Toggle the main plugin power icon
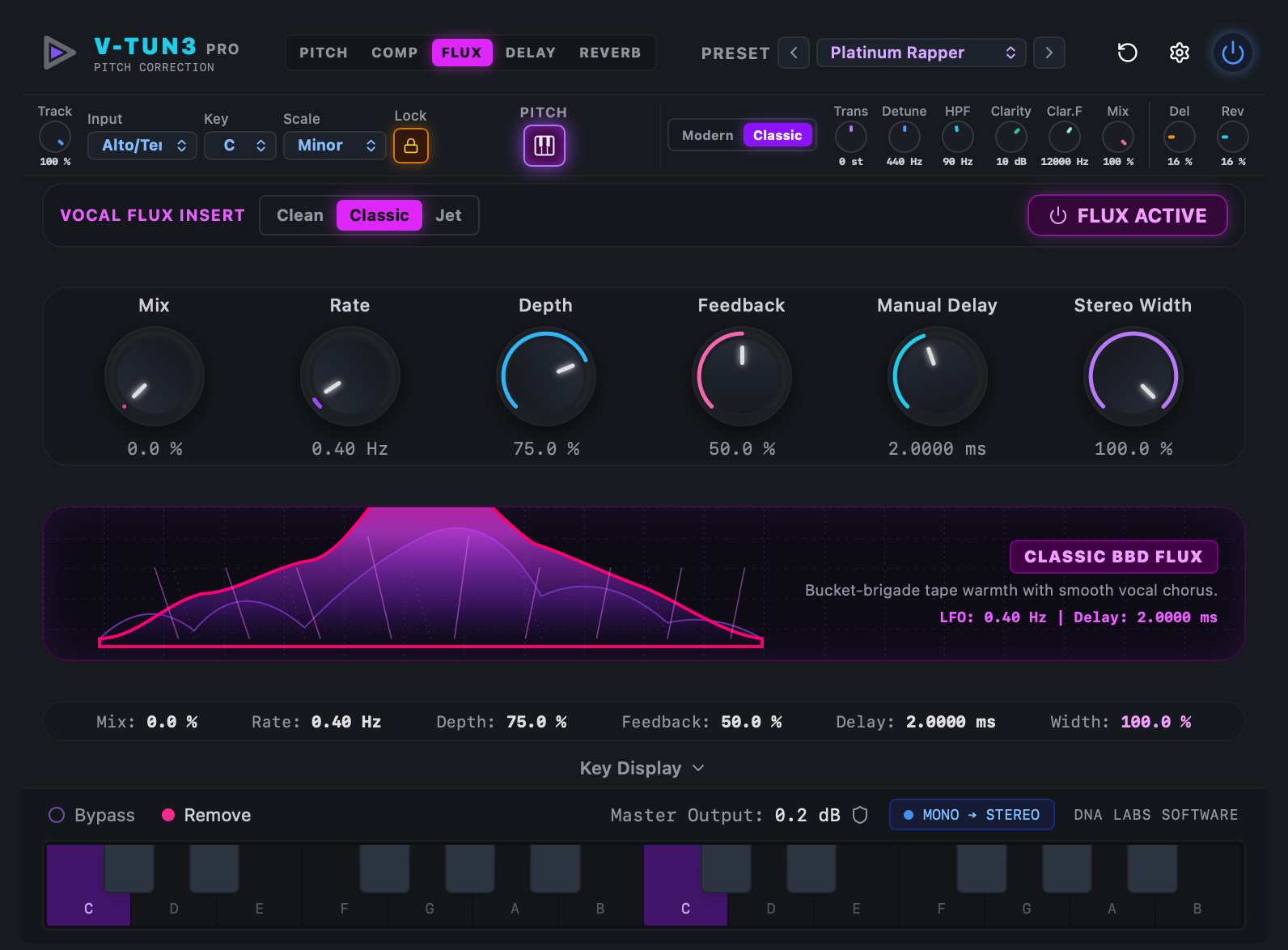The width and height of the screenshot is (1288, 950). click(x=1232, y=53)
